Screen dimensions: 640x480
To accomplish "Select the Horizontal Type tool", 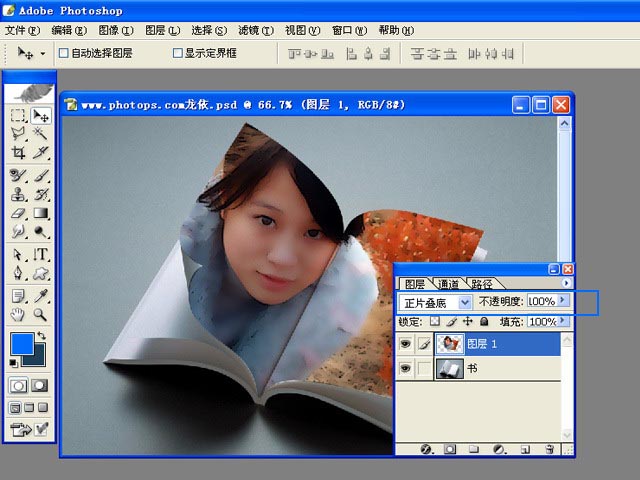I will coord(41,254).
